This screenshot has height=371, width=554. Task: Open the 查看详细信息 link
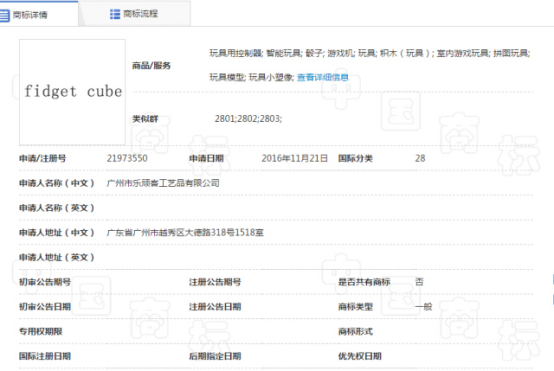[x=323, y=77]
